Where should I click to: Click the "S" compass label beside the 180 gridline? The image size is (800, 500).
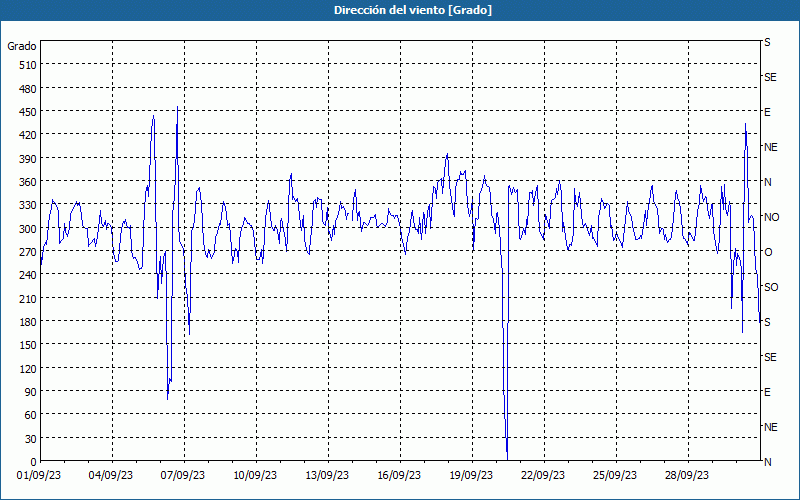click(767, 322)
